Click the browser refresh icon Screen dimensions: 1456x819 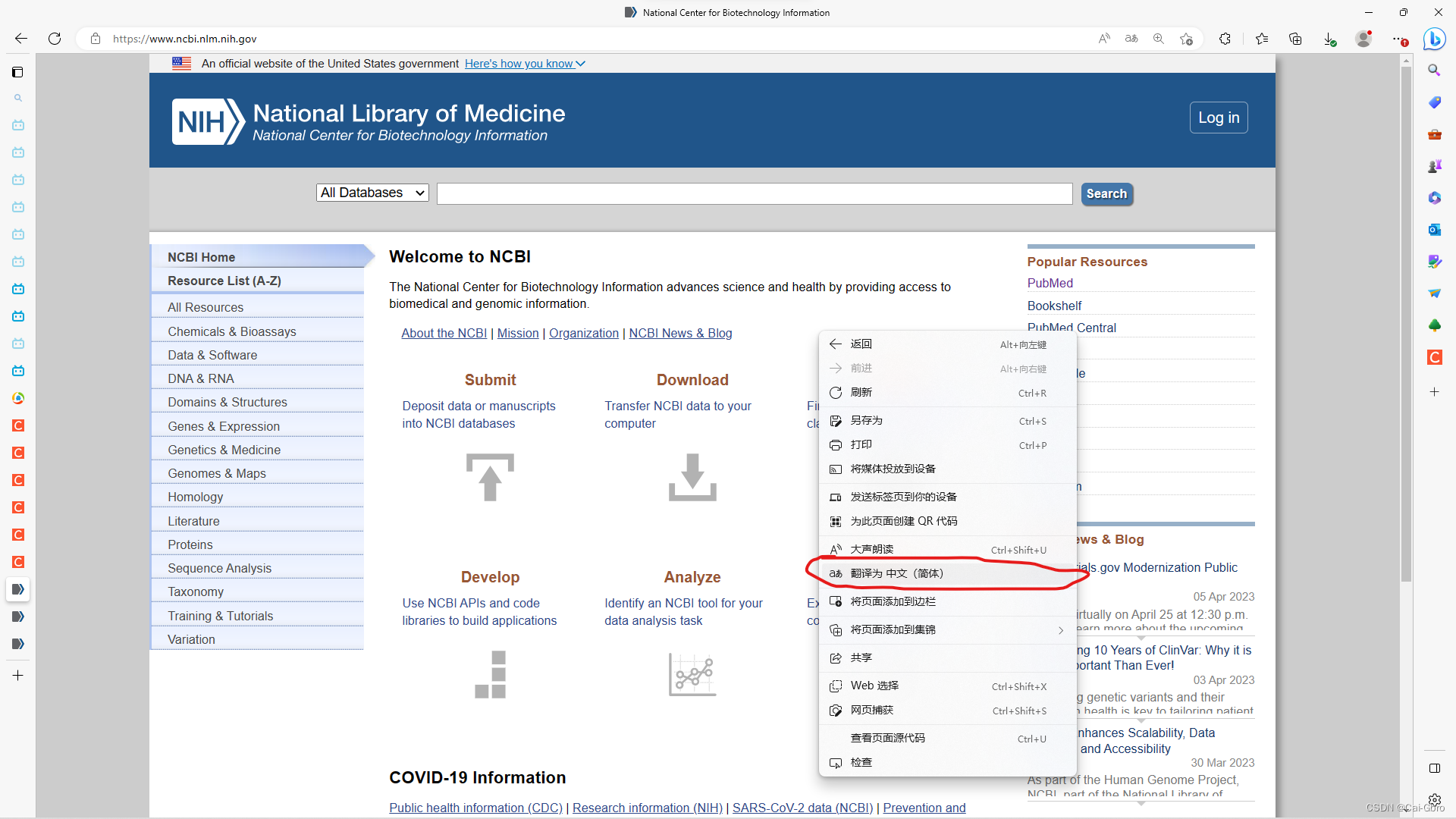coord(55,39)
